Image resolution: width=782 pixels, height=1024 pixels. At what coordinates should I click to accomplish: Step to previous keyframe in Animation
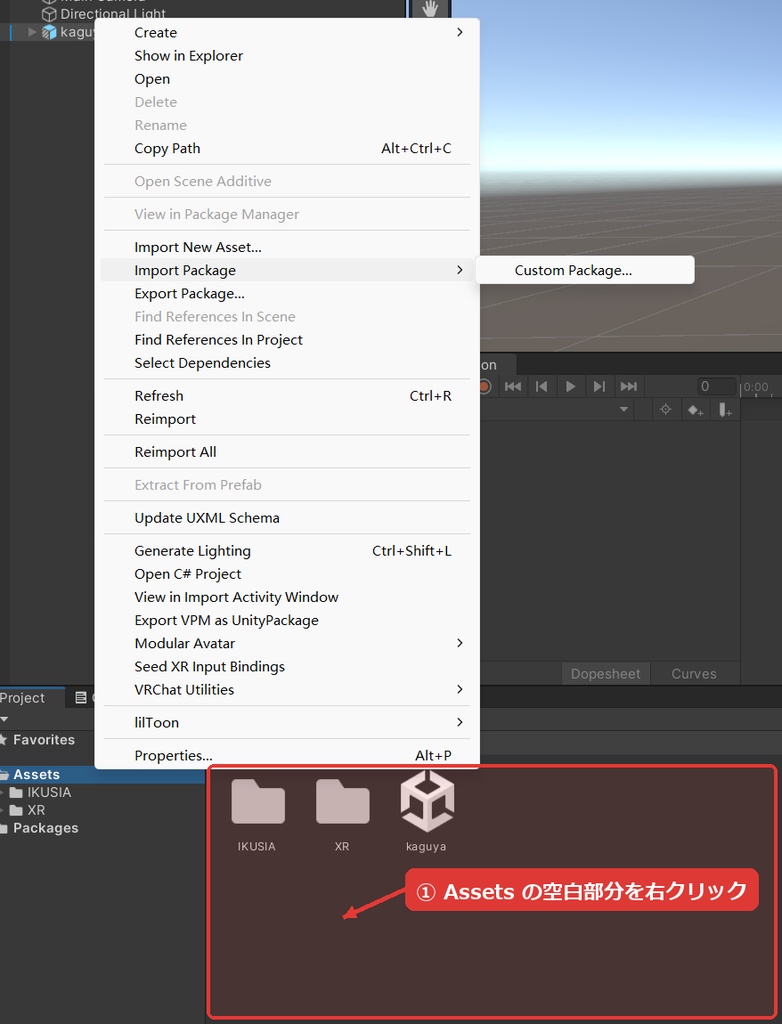coord(542,387)
